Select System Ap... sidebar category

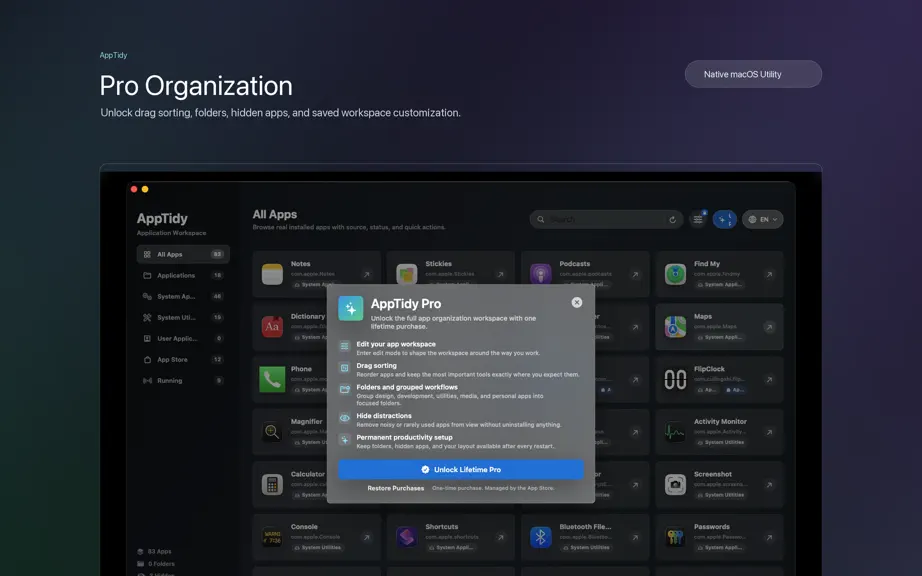183,296
